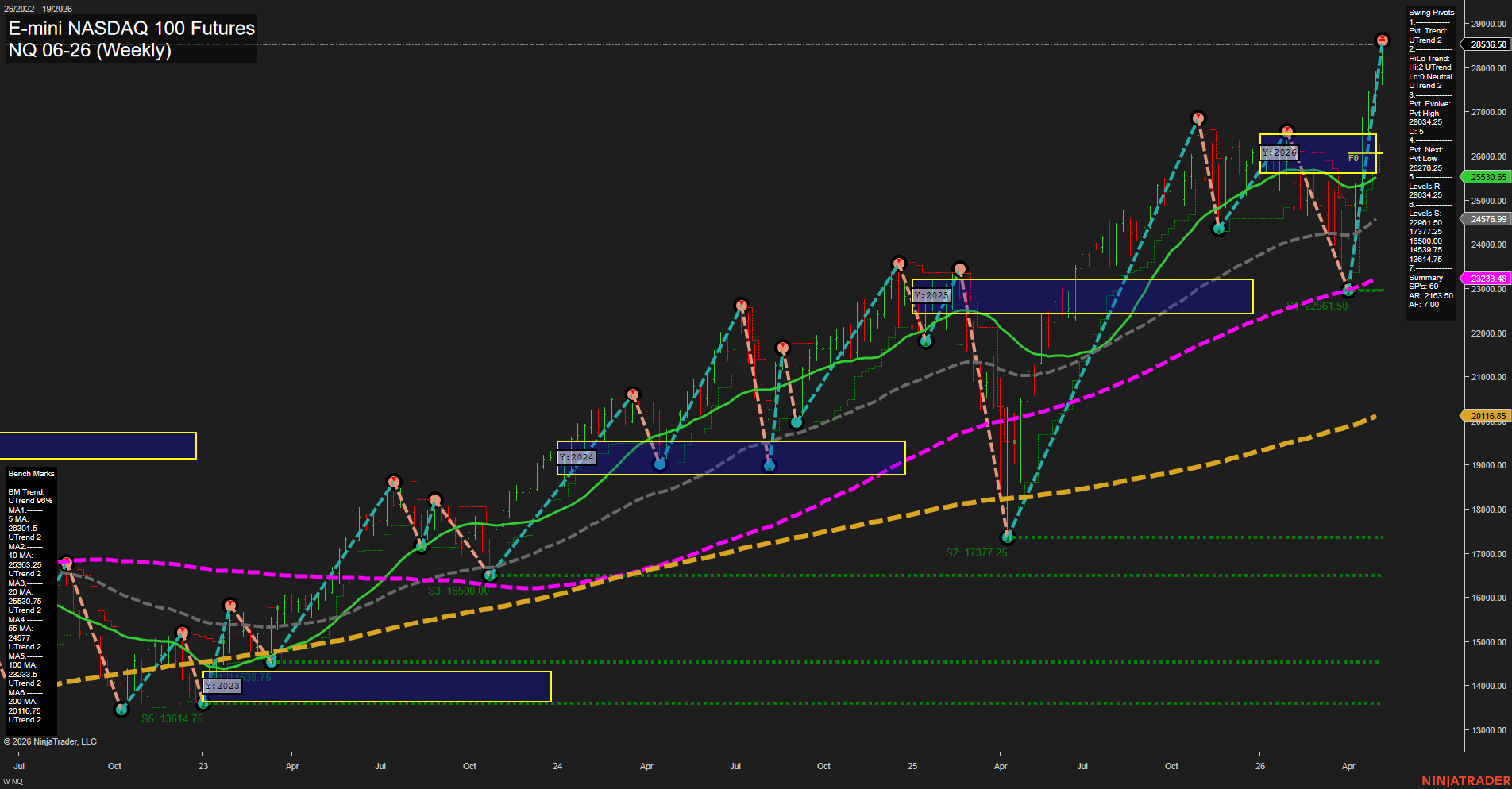Select the magenta 23233.48 price tag

[1487, 279]
